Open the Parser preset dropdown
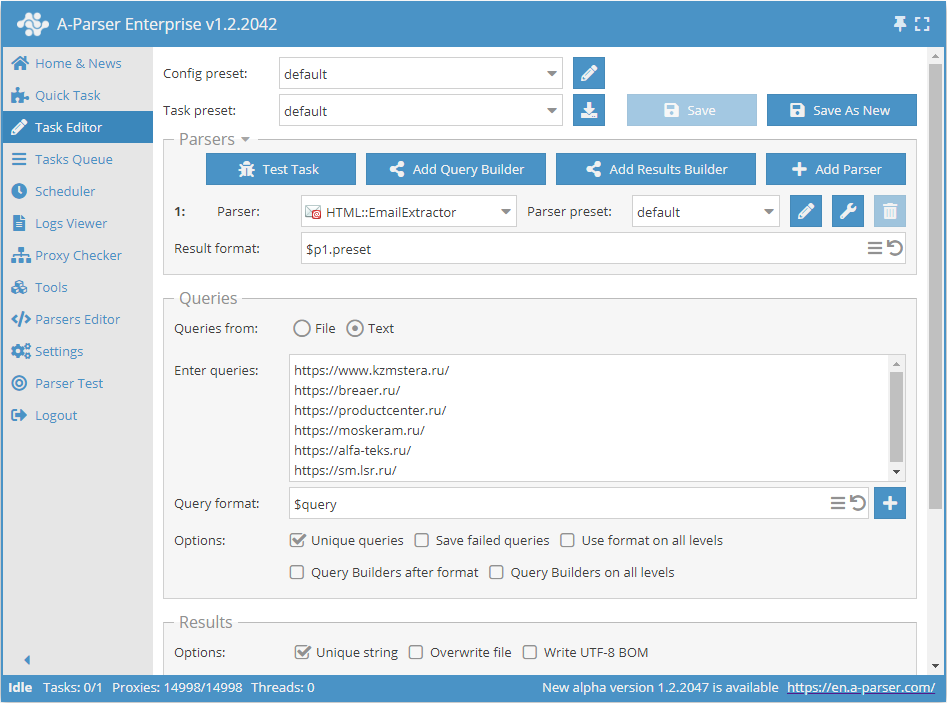Screen dimensions: 947x703 pyautogui.click(x=768, y=212)
